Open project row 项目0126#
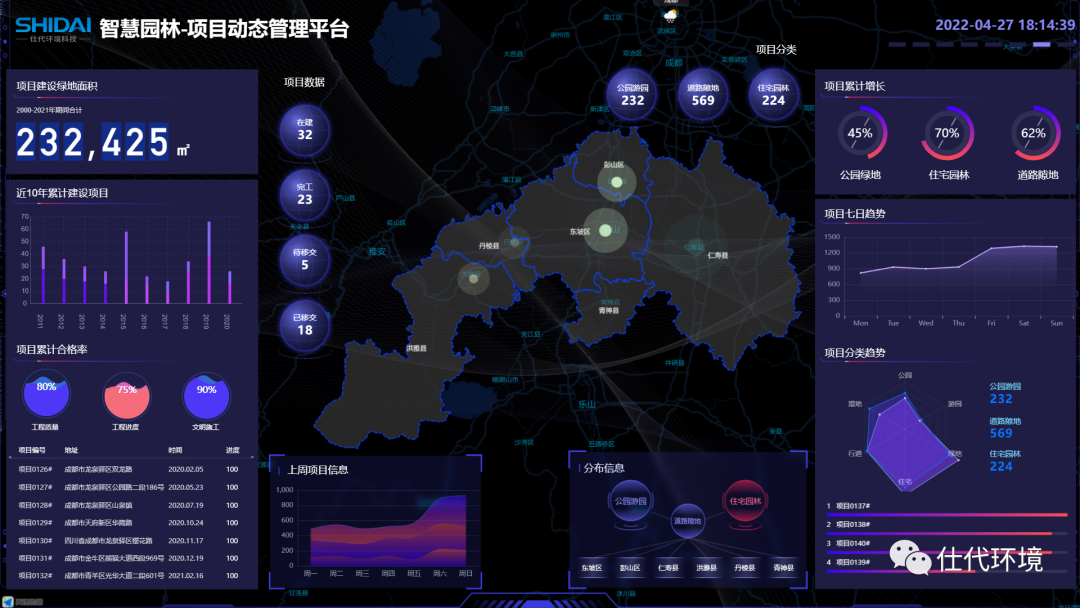 pyautogui.click(x=35, y=469)
